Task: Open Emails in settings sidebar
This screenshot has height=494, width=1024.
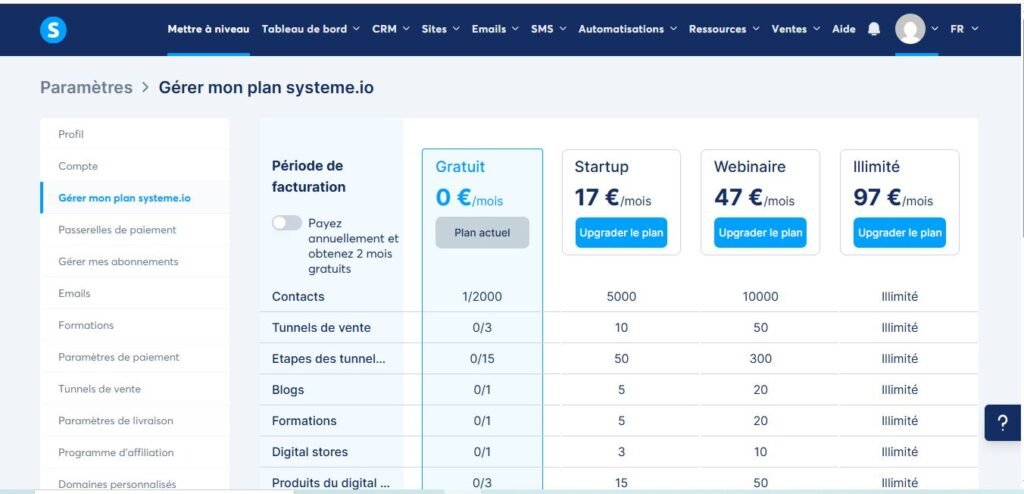Action: click(x=135, y=293)
